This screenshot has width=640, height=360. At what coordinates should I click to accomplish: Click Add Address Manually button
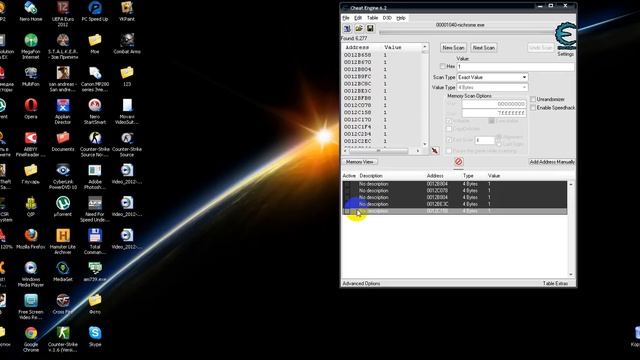(x=552, y=162)
